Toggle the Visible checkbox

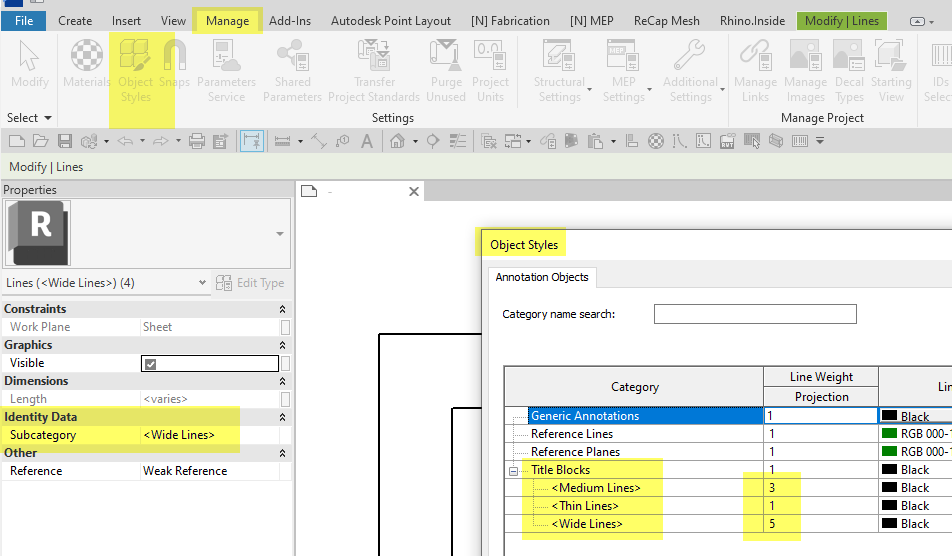click(x=151, y=364)
